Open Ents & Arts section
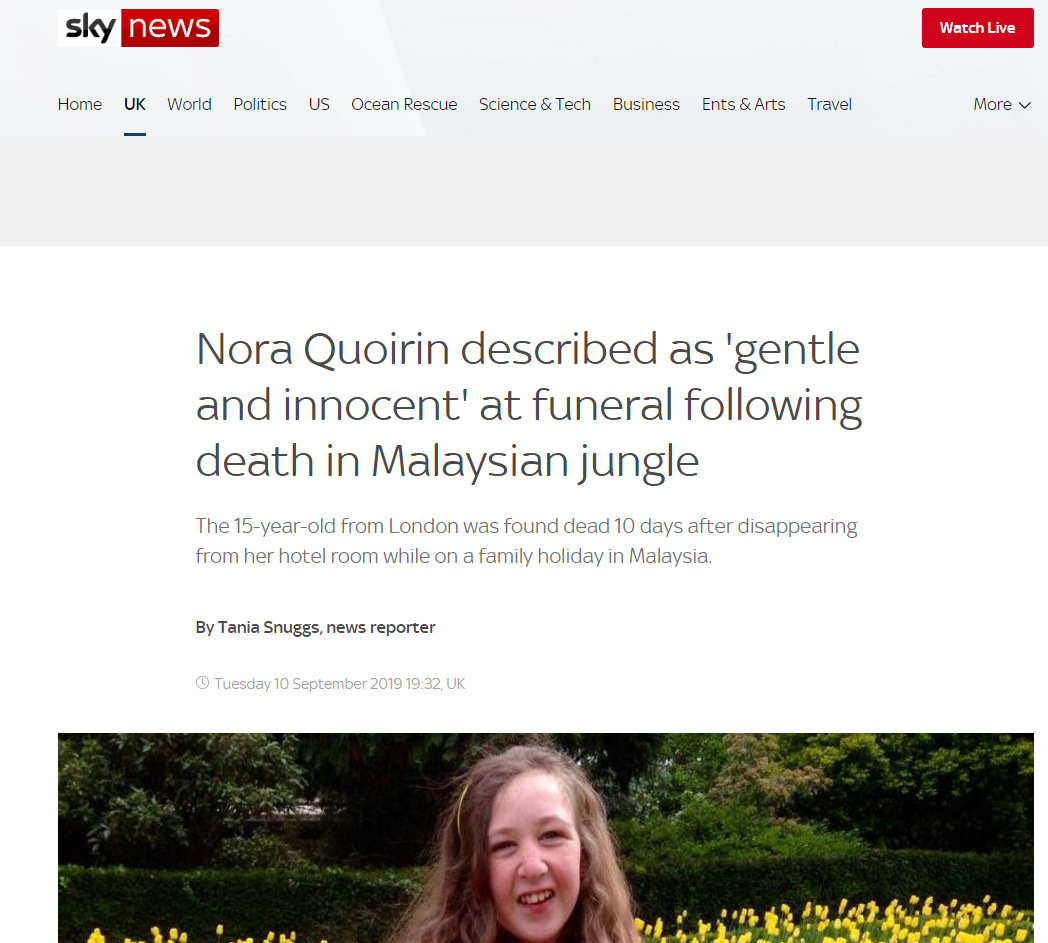Viewport: 1048px width, 943px height. (x=743, y=104)
